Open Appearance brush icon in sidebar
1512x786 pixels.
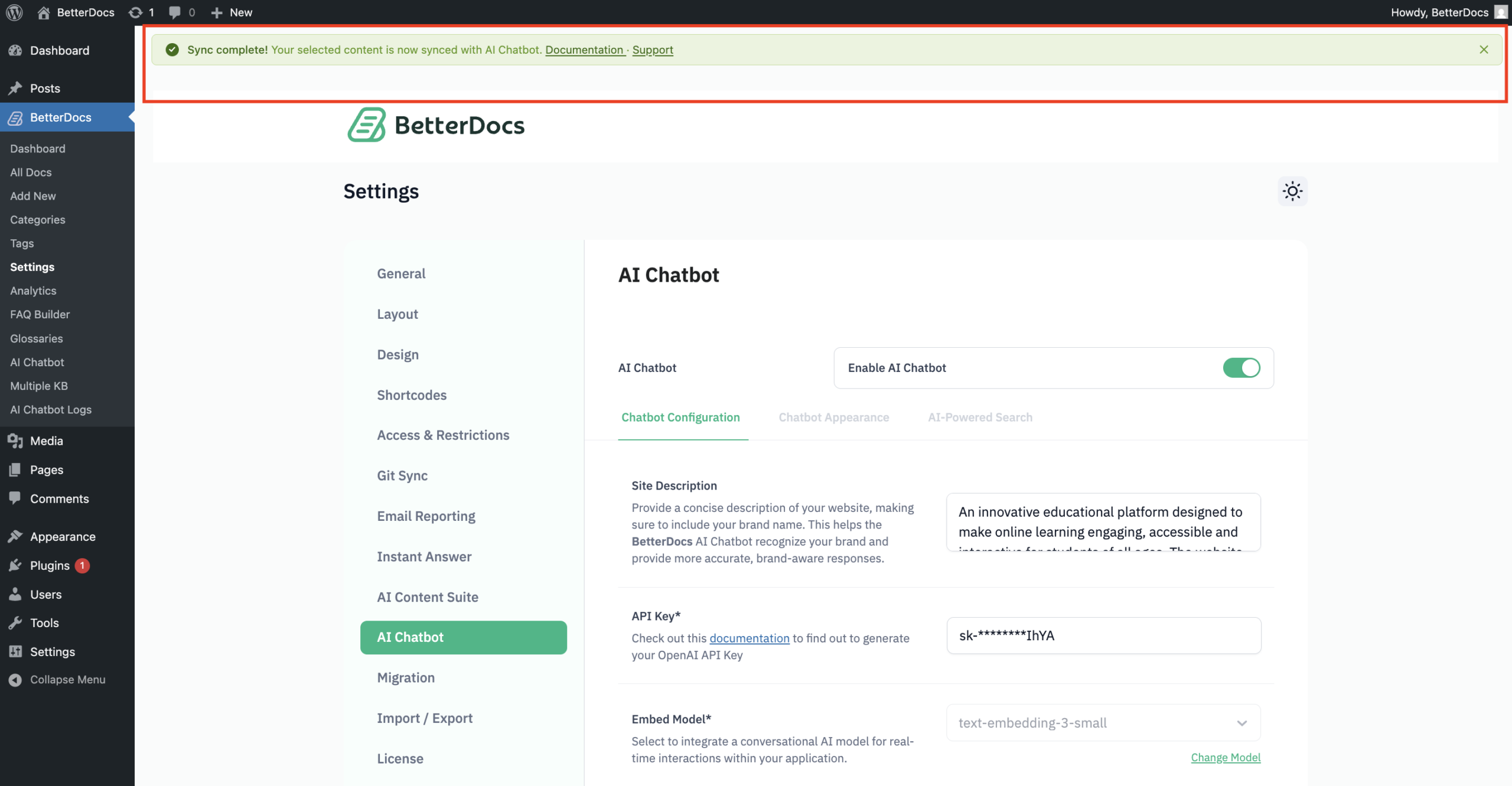tap(15, 536)
